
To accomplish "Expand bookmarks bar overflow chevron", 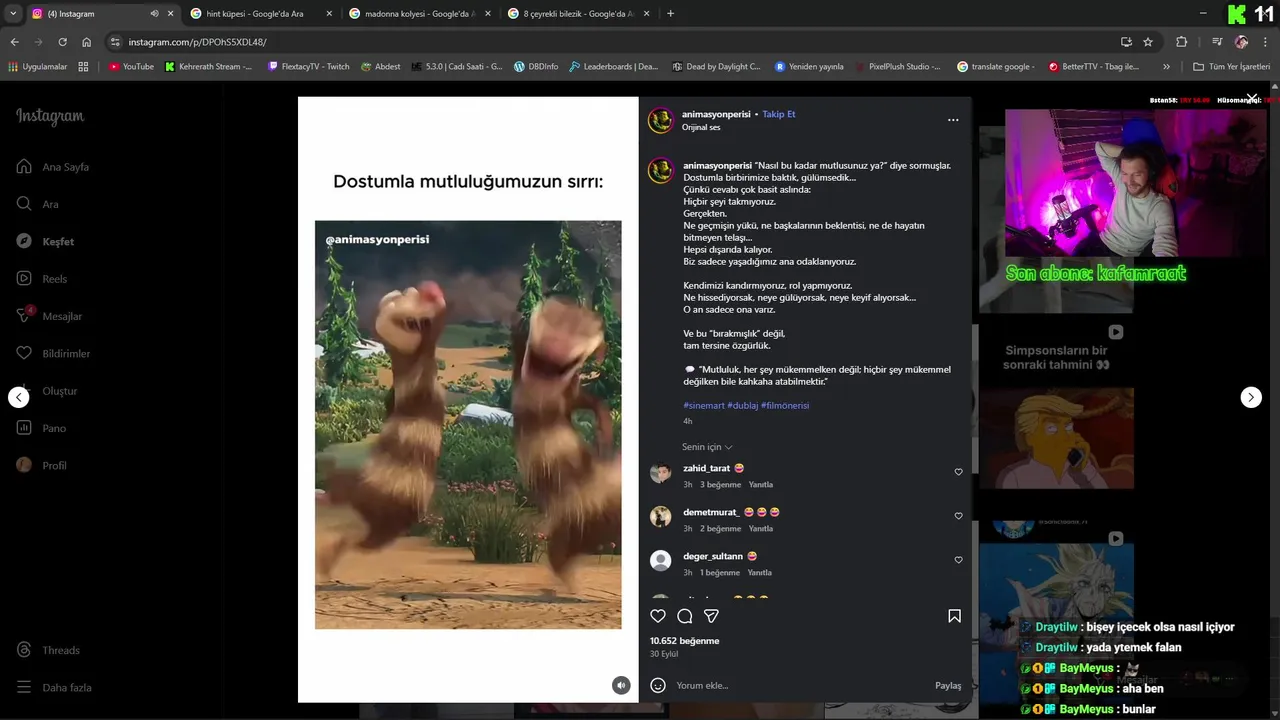I will click(x=1166, y=67).
